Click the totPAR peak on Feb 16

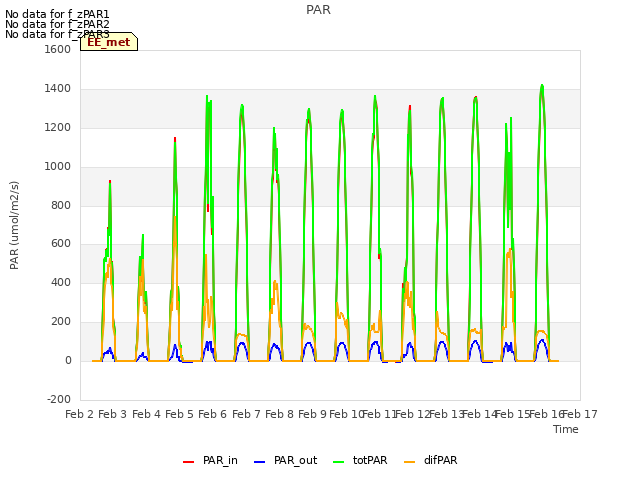tap(542, 87)
